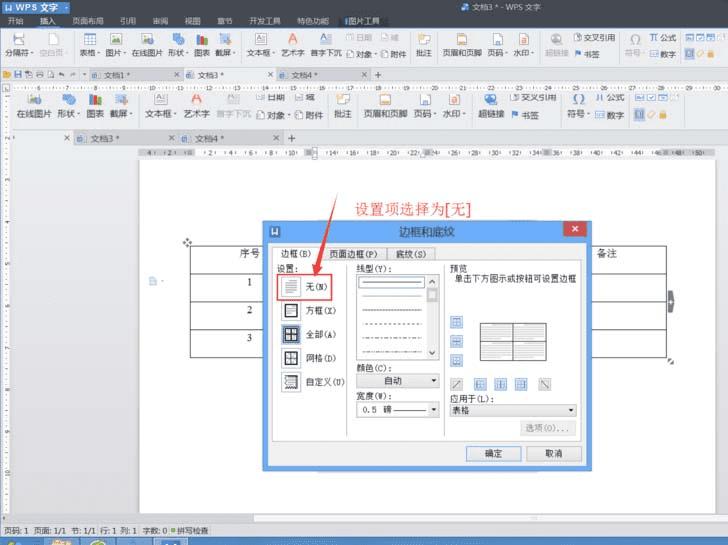
Task: Click the table move handle above 序号
Action: pos(187,243)
